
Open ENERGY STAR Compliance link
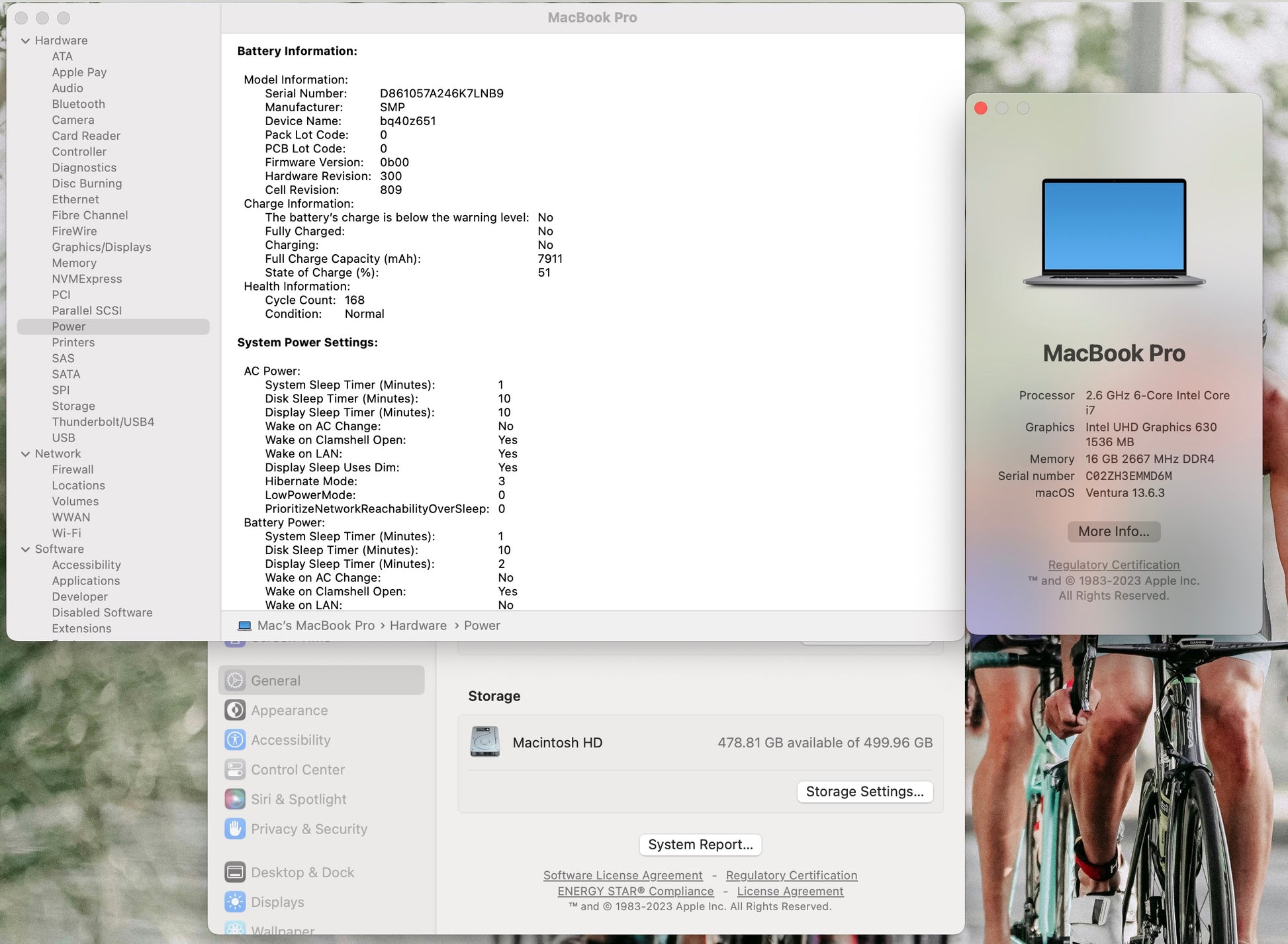click(635, 891)
